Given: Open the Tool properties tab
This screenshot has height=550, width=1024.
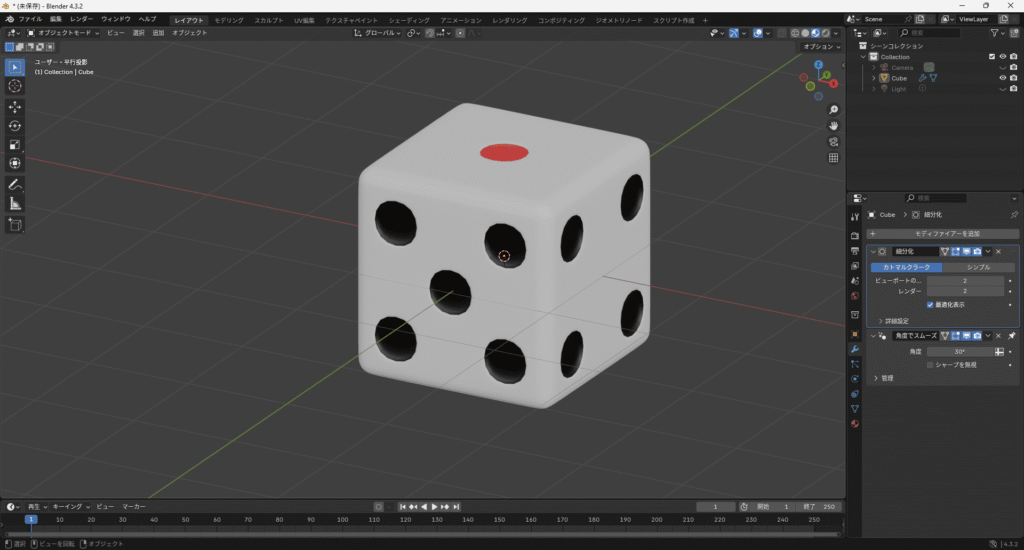Looking at the screenshot, I should [854, 217].
